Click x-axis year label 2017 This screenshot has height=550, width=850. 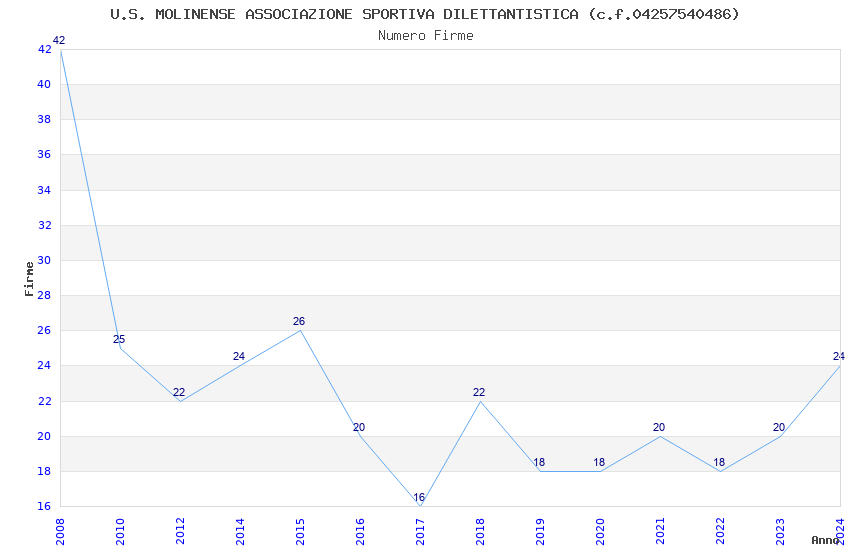click(420, 532)
